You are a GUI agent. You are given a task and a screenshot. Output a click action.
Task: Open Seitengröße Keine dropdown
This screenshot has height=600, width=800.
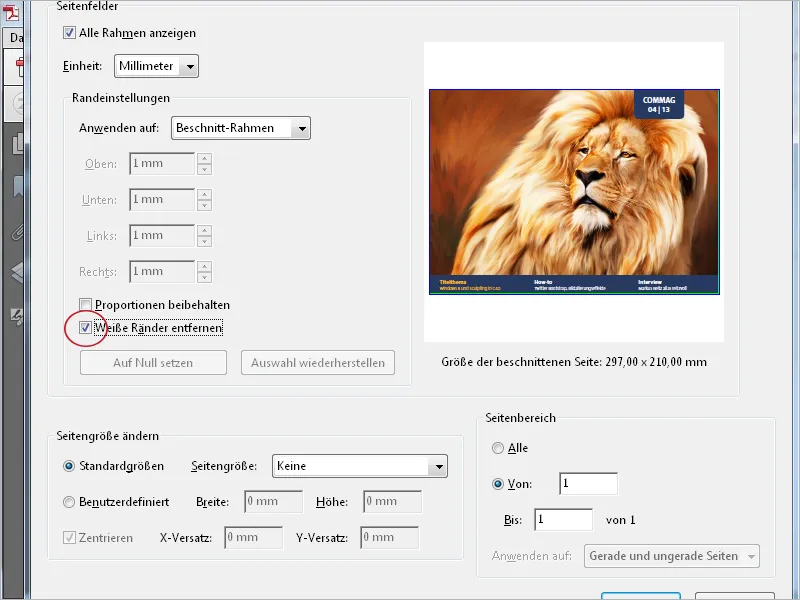(x=360, y=466)
